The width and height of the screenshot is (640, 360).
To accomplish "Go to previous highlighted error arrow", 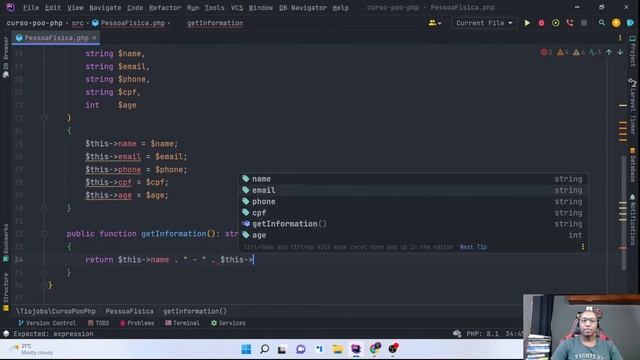I will [609, 52].
